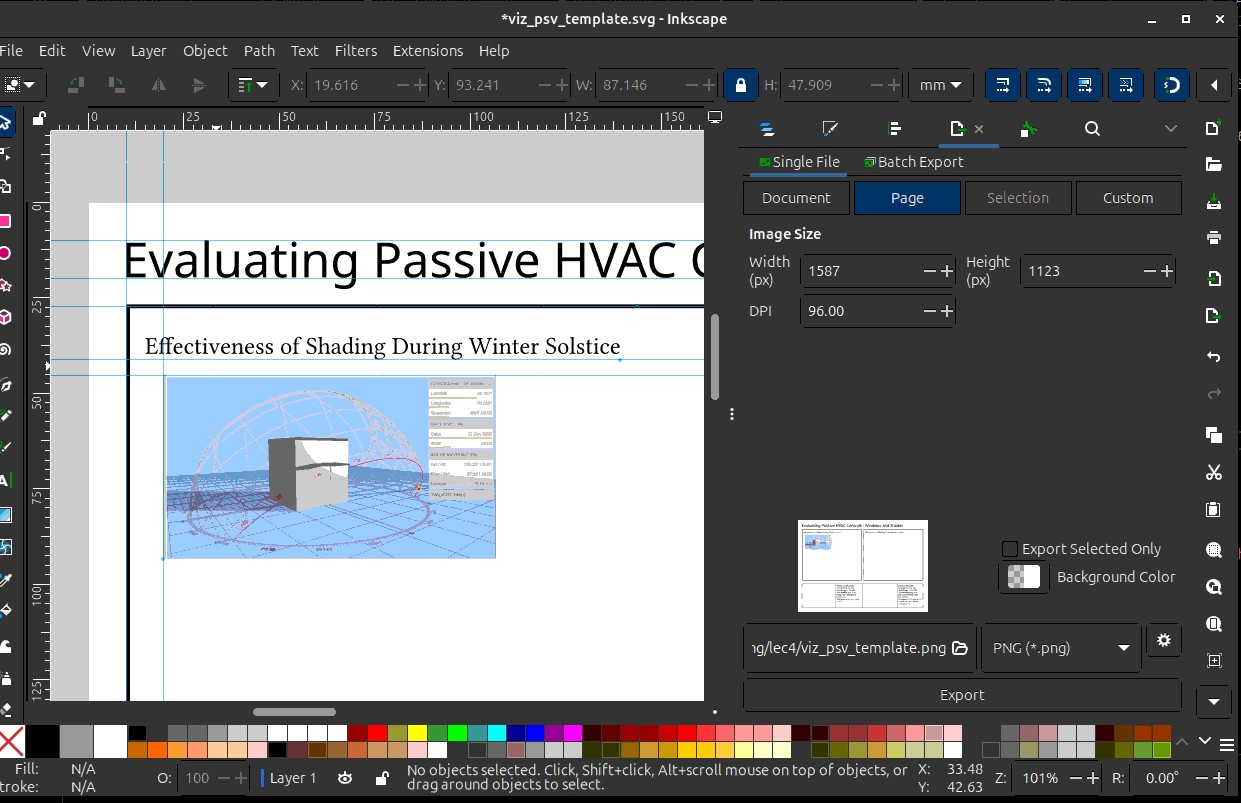Enable Export Selected Only checkbox
Screen dimensions: 1241x803
click(1010, 549)
